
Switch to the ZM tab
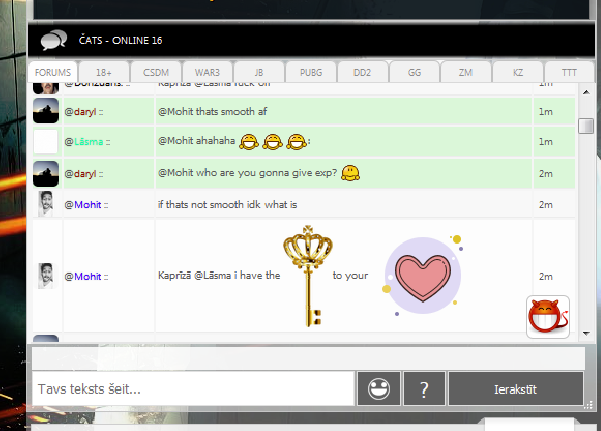(466, 72)
